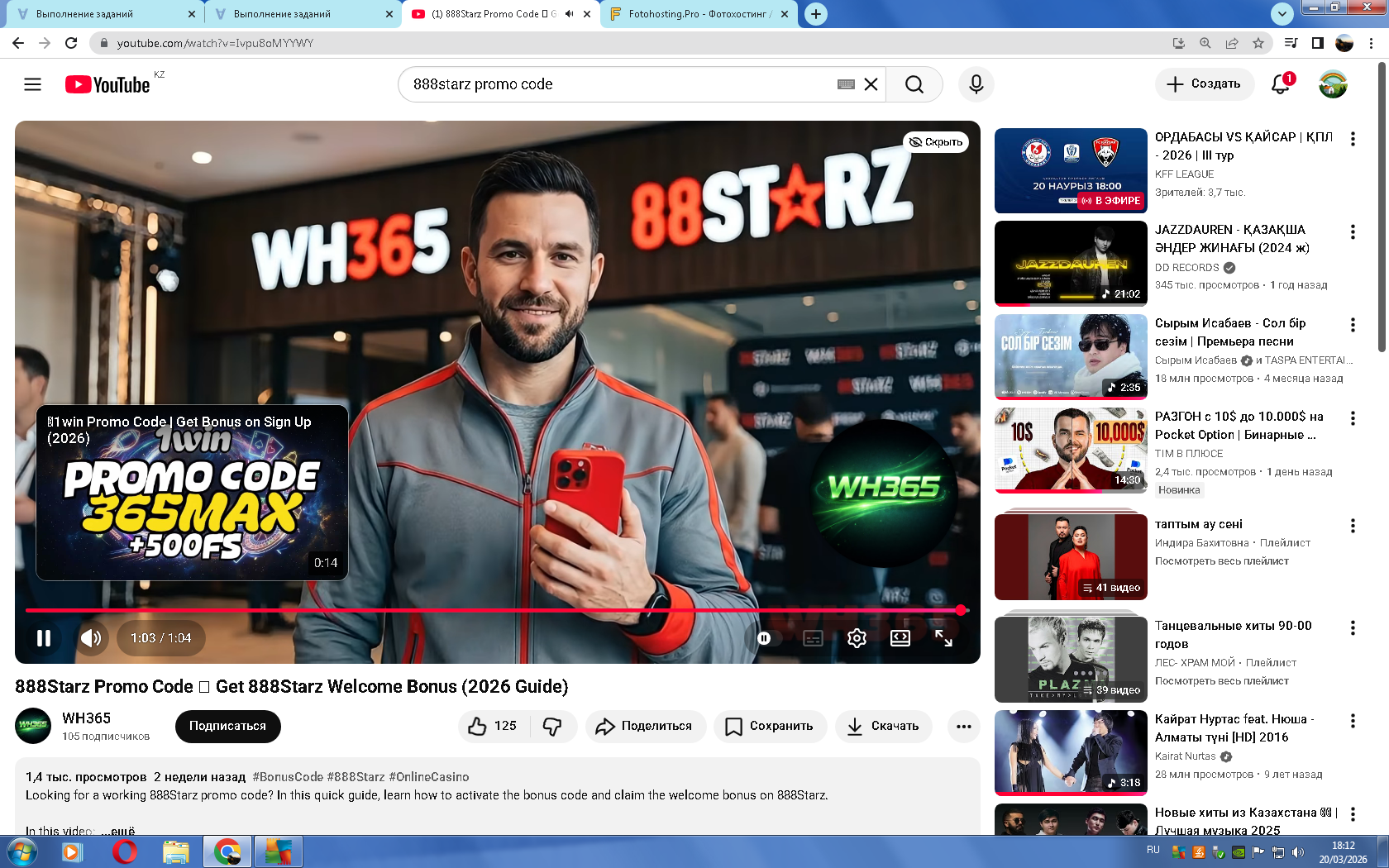Mute the YouTube tab audio icon
The image size is (1389, 868).
tap(569, 14)
